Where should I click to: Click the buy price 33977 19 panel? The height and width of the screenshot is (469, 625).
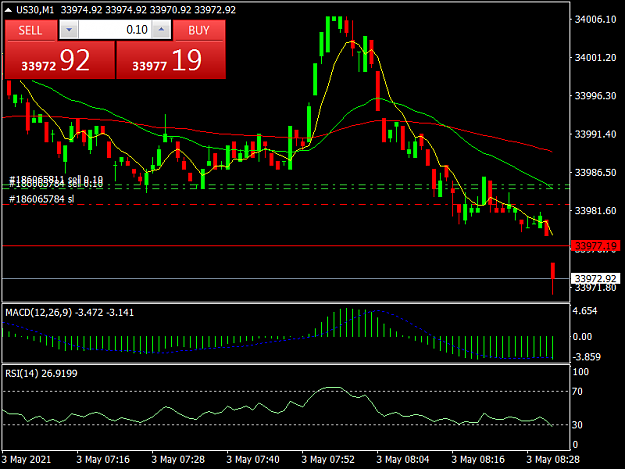[171, 60]
